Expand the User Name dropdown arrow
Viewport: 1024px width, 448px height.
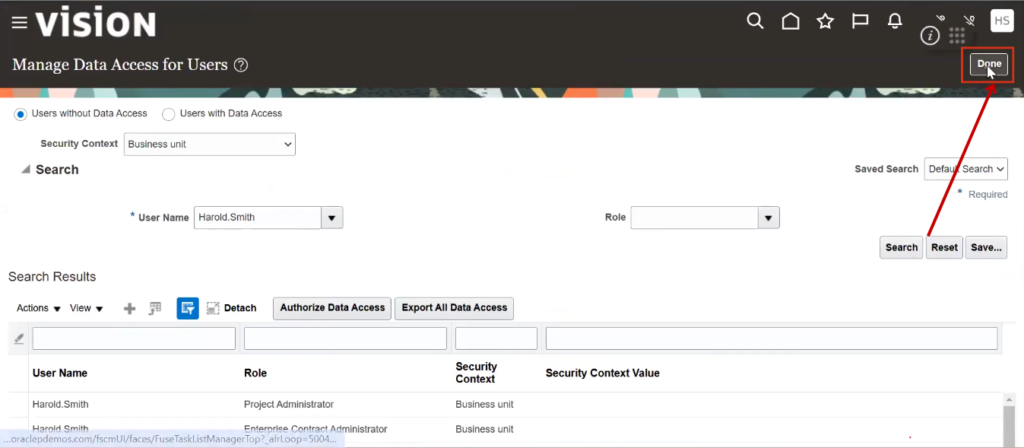pos(332,217)
